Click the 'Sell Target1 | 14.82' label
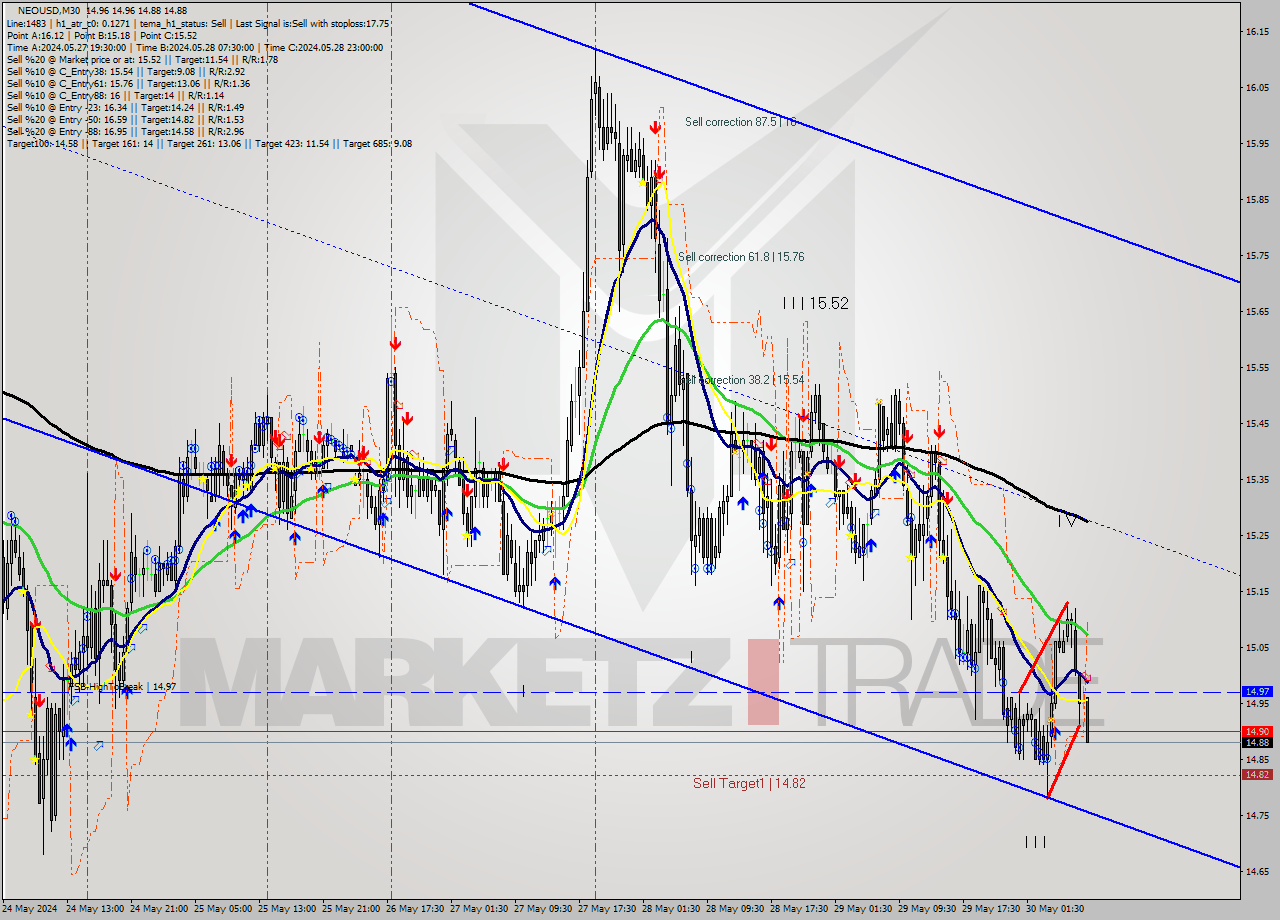The width and height of the screenshot is (1280, 920). pos(749,783)
